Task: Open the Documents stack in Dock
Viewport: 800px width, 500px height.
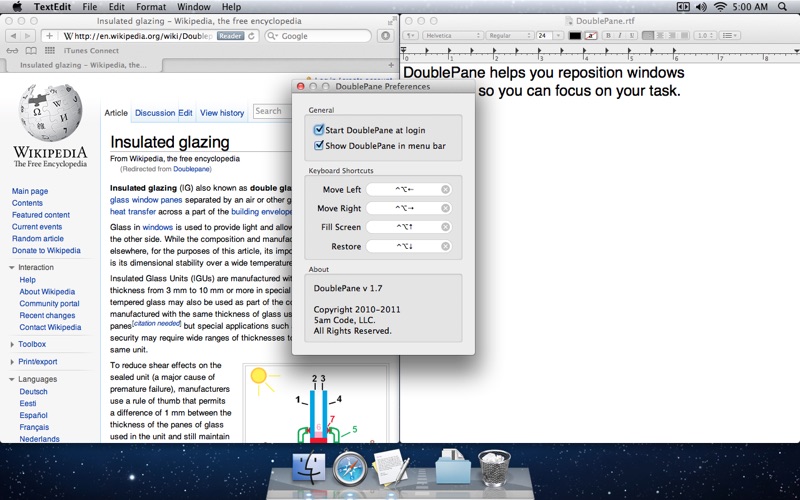Action: [x=453, y=466]
